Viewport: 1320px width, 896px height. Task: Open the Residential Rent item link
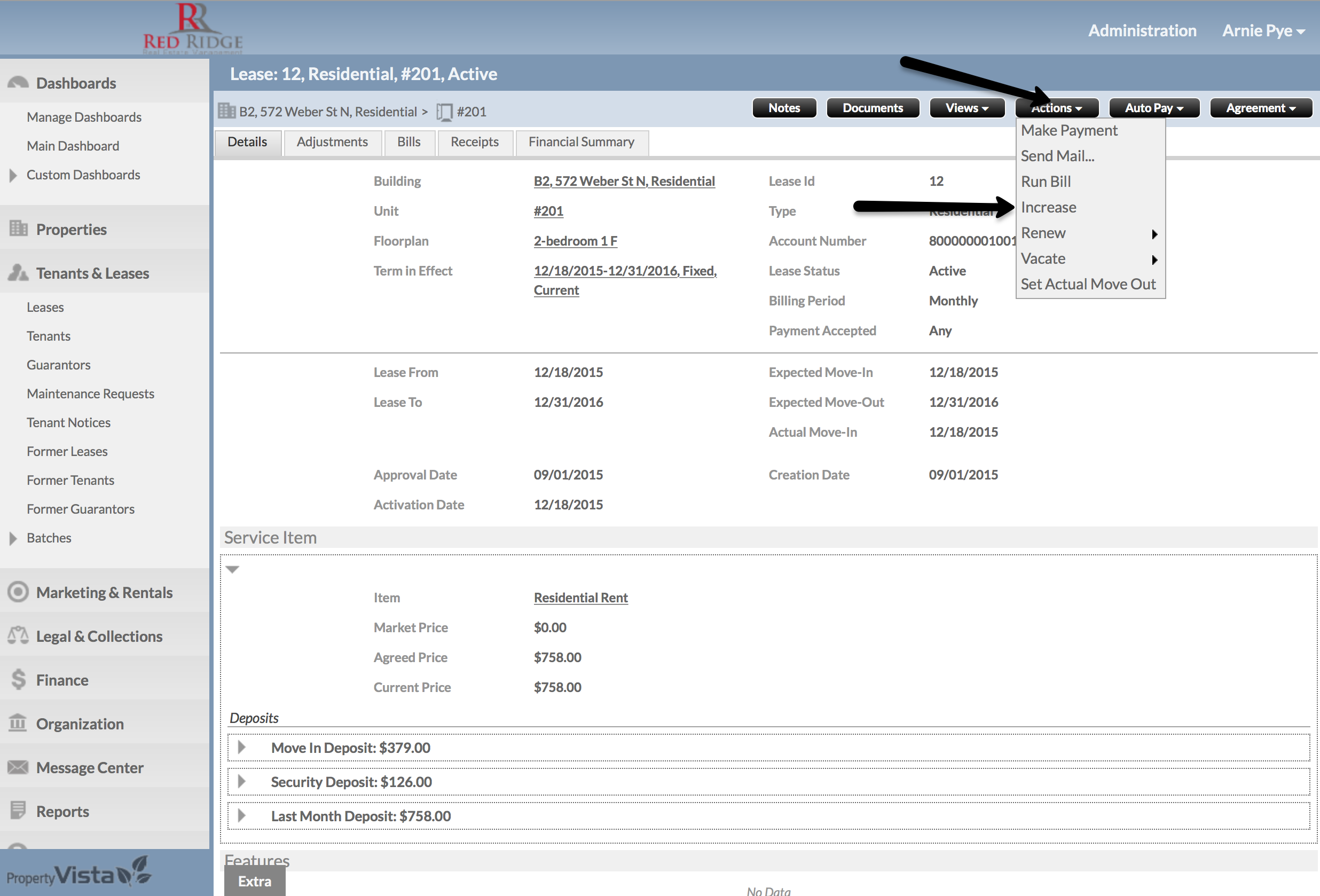580,598
